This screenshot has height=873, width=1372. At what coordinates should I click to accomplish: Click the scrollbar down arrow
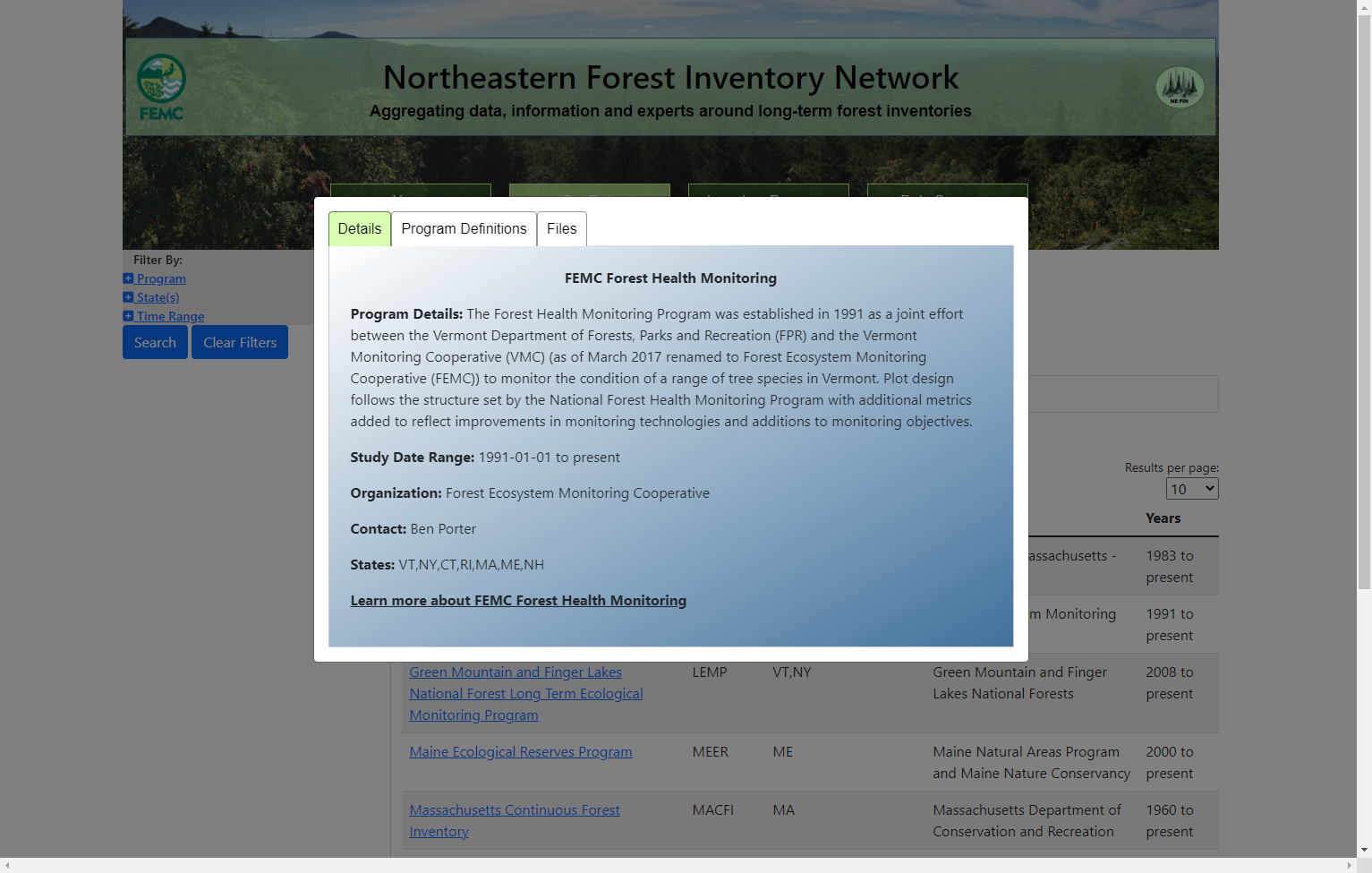(x=1364, y=850)
